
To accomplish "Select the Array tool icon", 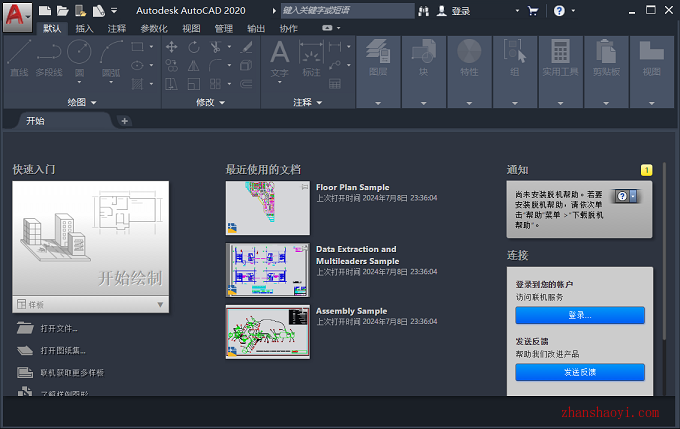I will (216, 84).
